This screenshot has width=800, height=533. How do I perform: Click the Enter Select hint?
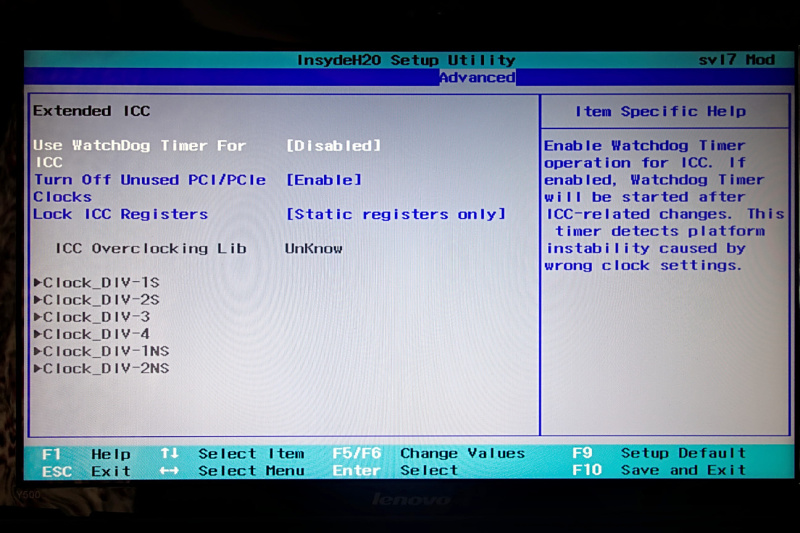[x=395, y=470]
